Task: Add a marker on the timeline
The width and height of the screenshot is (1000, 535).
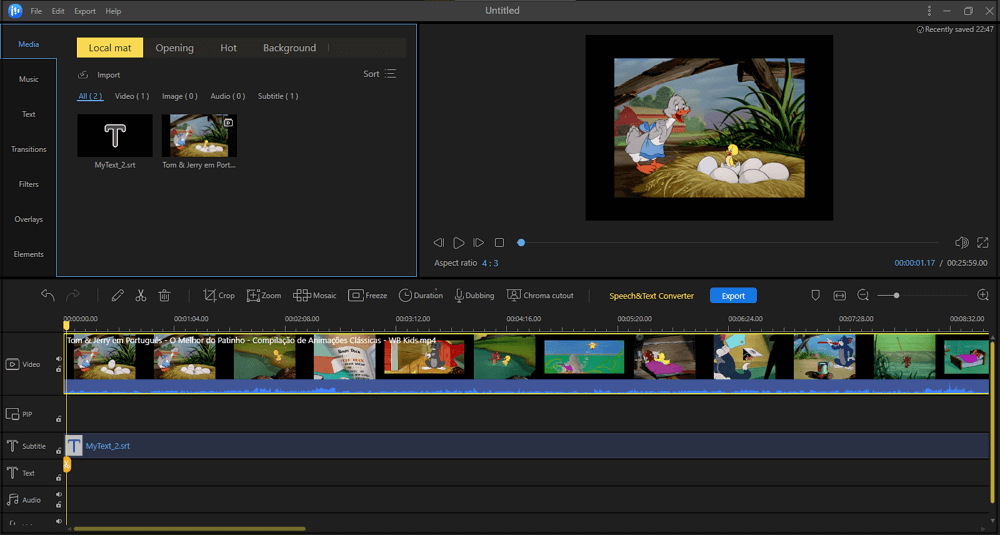Action: click(x=815, y=295)
